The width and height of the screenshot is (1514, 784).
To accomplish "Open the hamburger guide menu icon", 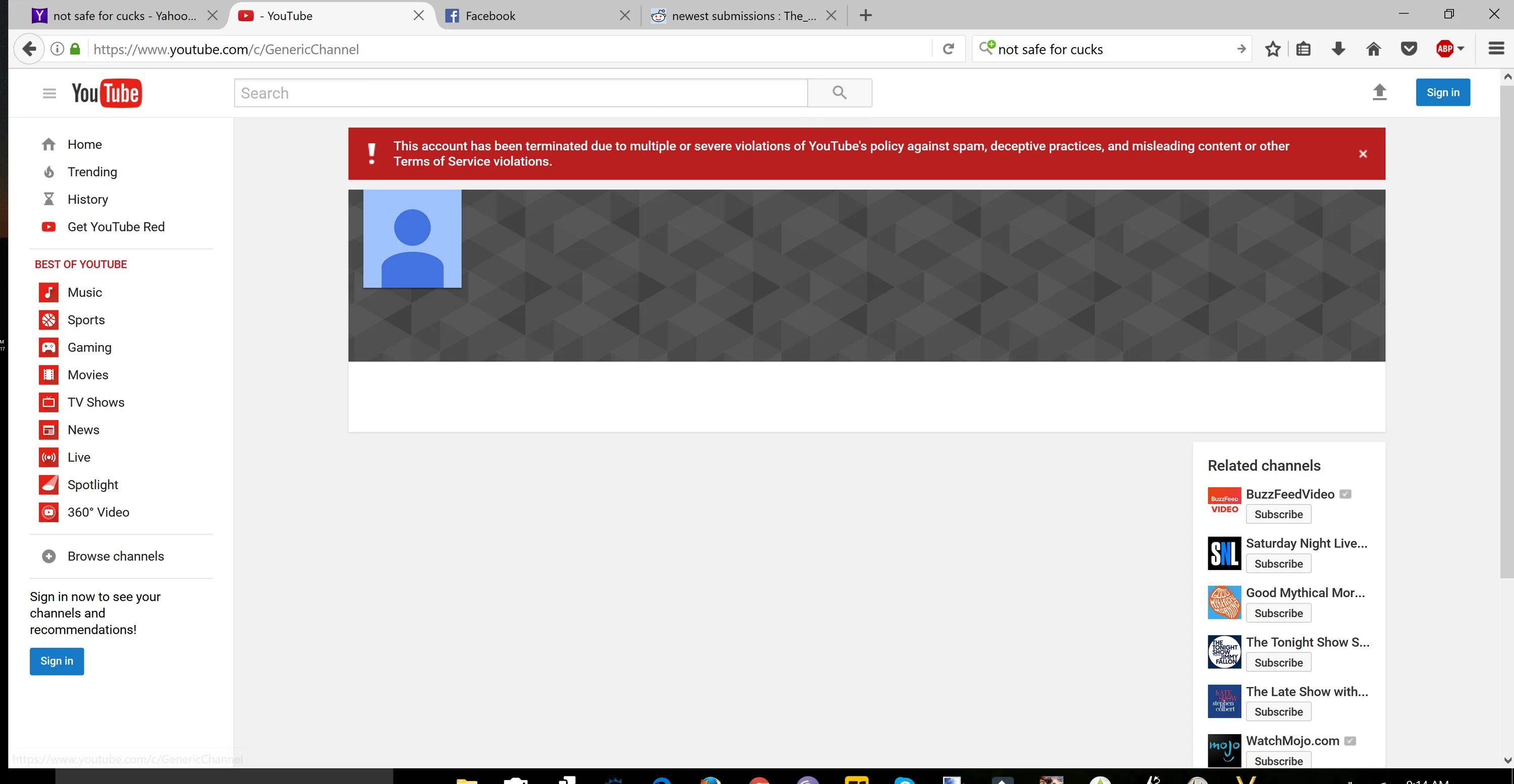I will pos(49,93).
